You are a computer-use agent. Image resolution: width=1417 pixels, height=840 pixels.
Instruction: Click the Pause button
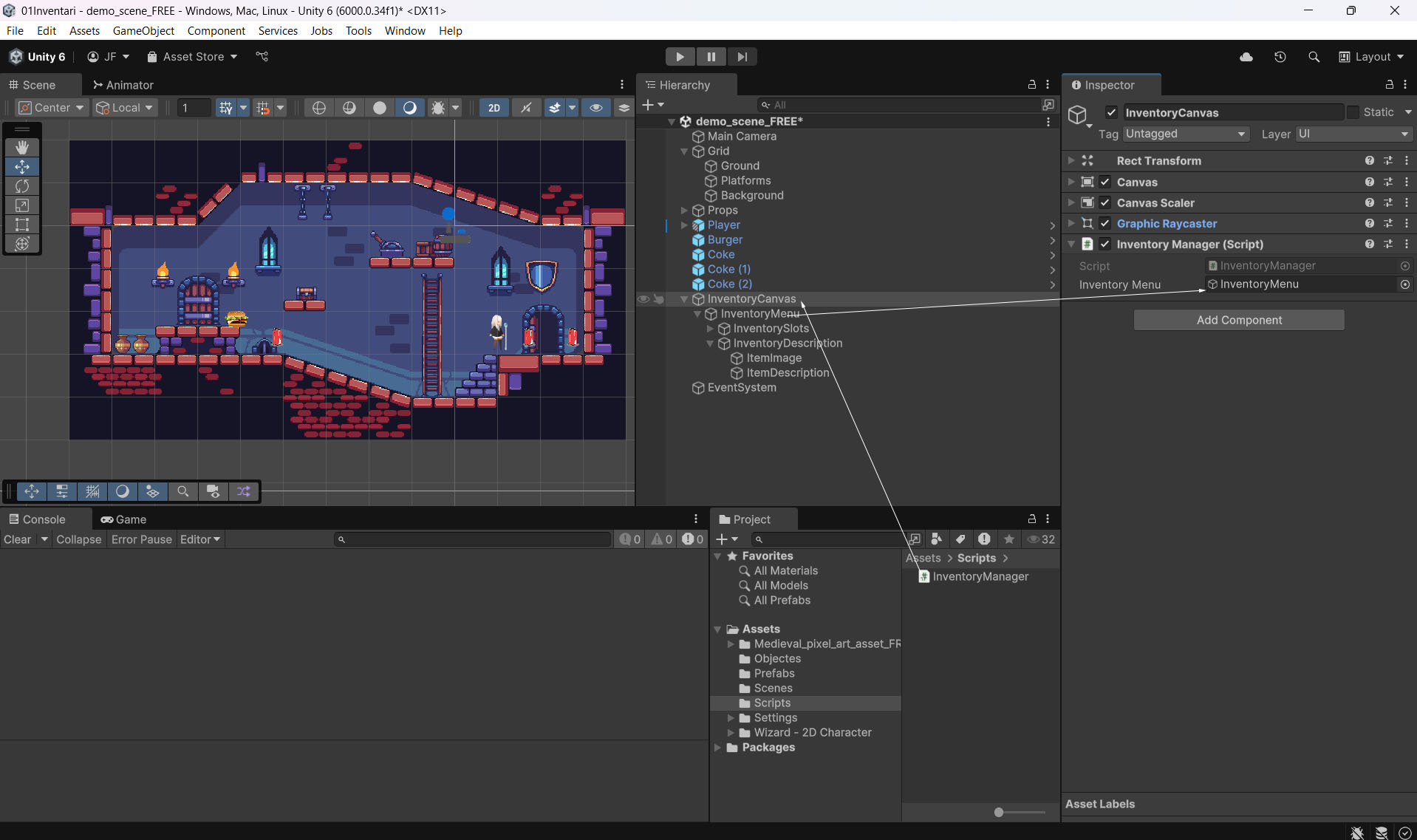click(711, 57)
